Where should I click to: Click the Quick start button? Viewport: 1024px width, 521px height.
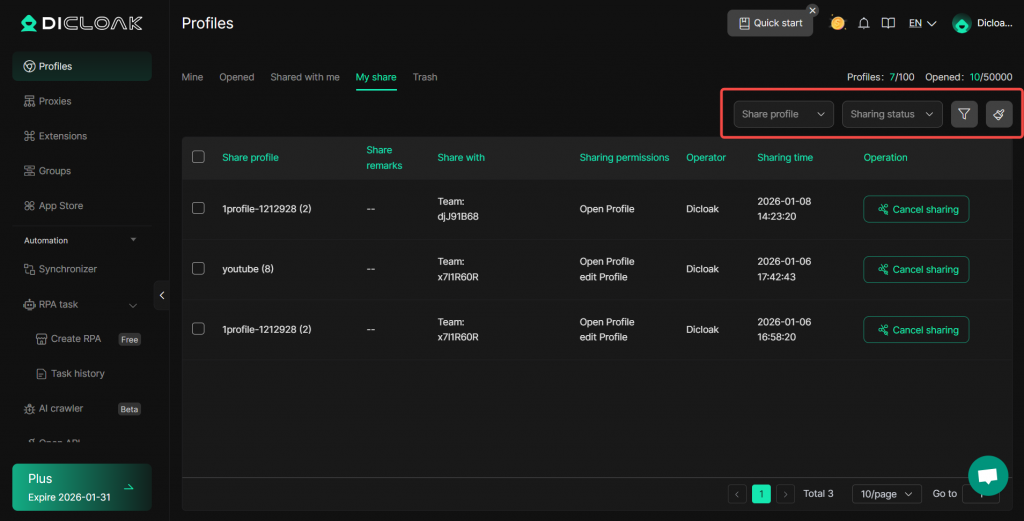[x=769, y=23]
